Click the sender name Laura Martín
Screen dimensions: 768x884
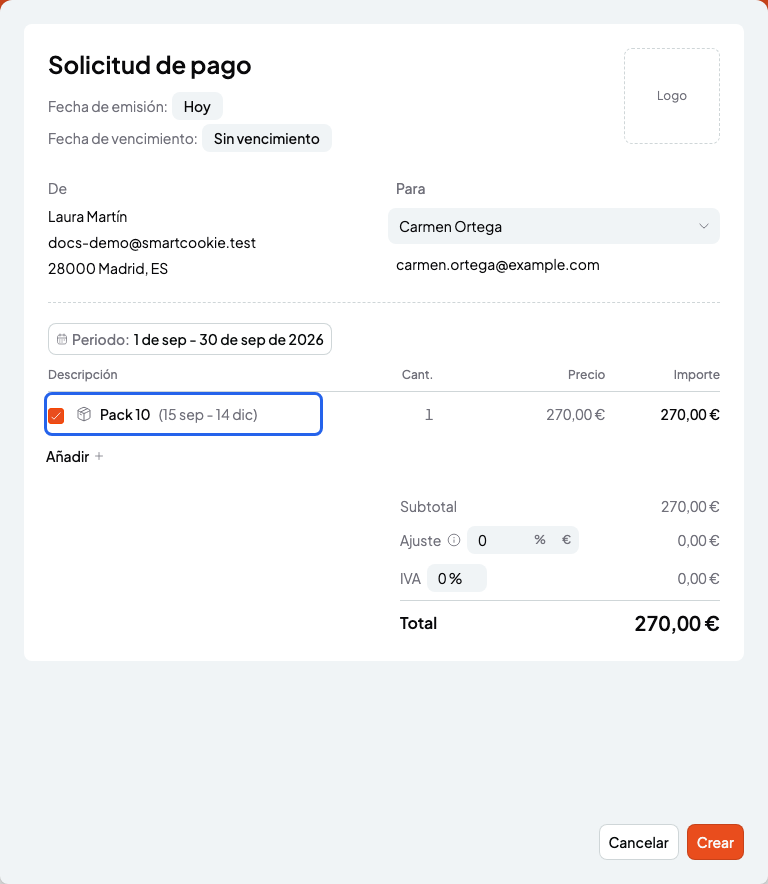pos(87,216)
